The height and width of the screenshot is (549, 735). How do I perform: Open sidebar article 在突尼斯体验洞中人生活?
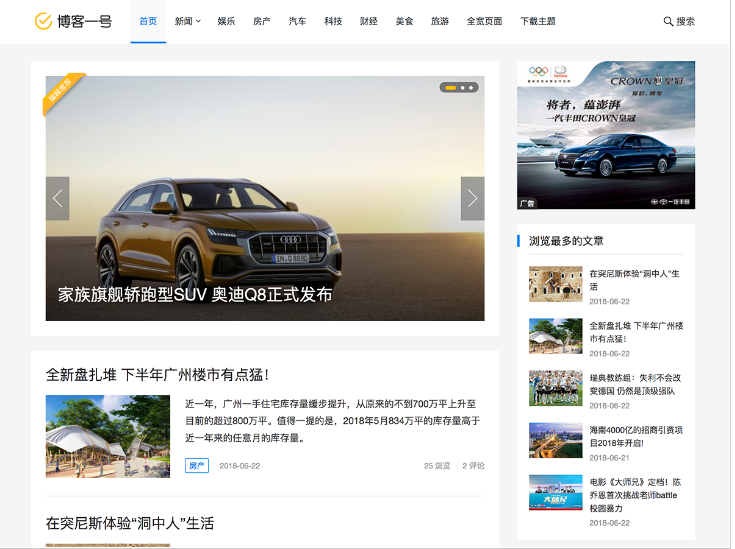(634, 280)
